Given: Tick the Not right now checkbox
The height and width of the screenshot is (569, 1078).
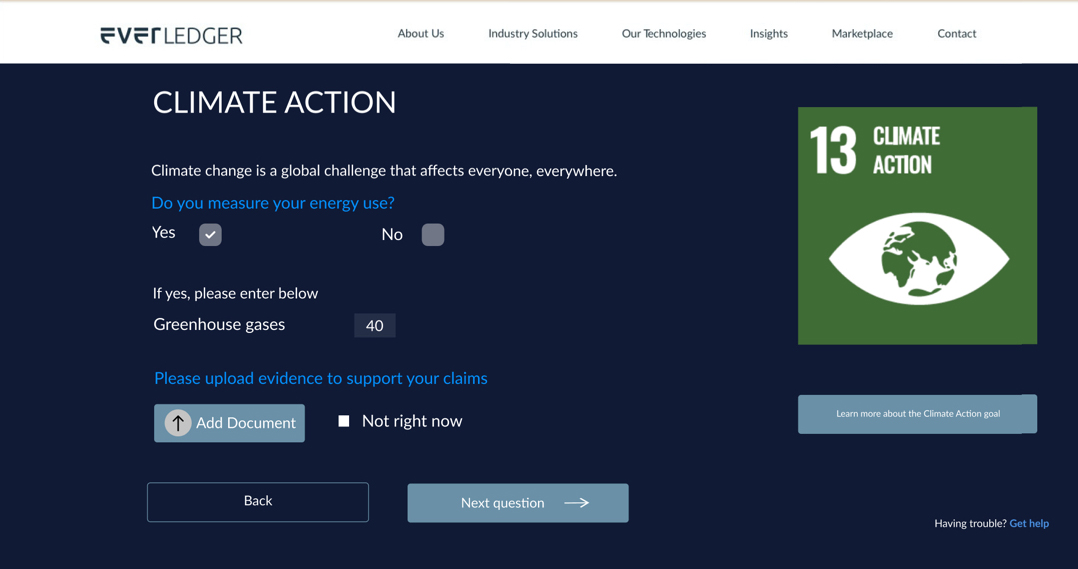Looking at the screenshot, I should click(344, 421).
